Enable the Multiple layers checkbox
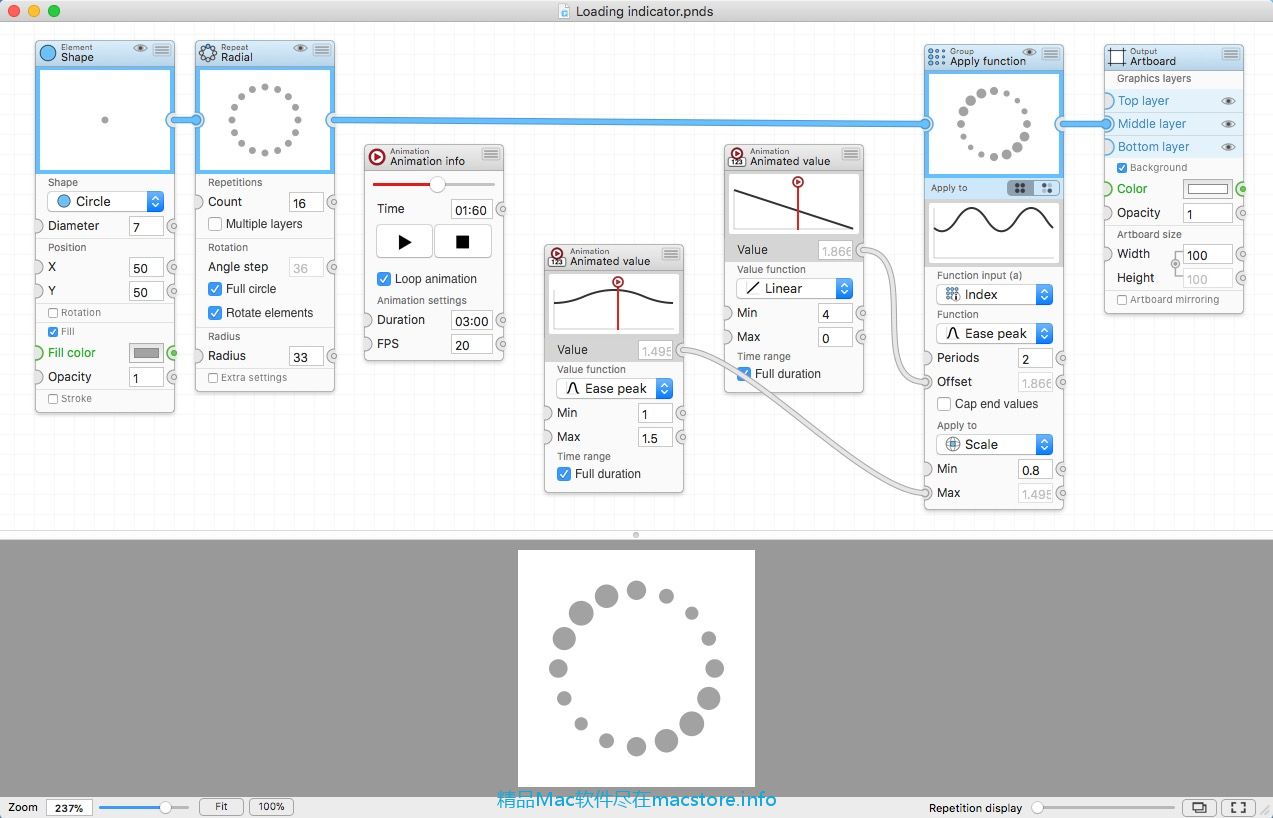The image size is (1273, 818). point(215,224)
